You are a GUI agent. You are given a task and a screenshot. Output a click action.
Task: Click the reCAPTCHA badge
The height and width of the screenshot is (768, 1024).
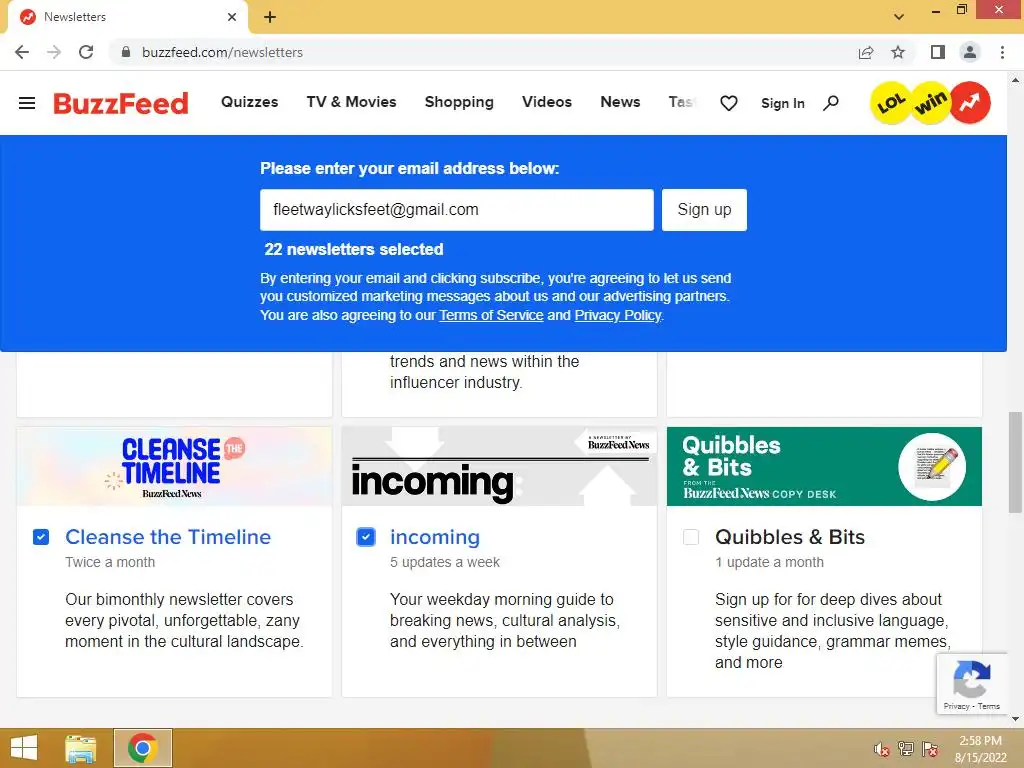972,684
